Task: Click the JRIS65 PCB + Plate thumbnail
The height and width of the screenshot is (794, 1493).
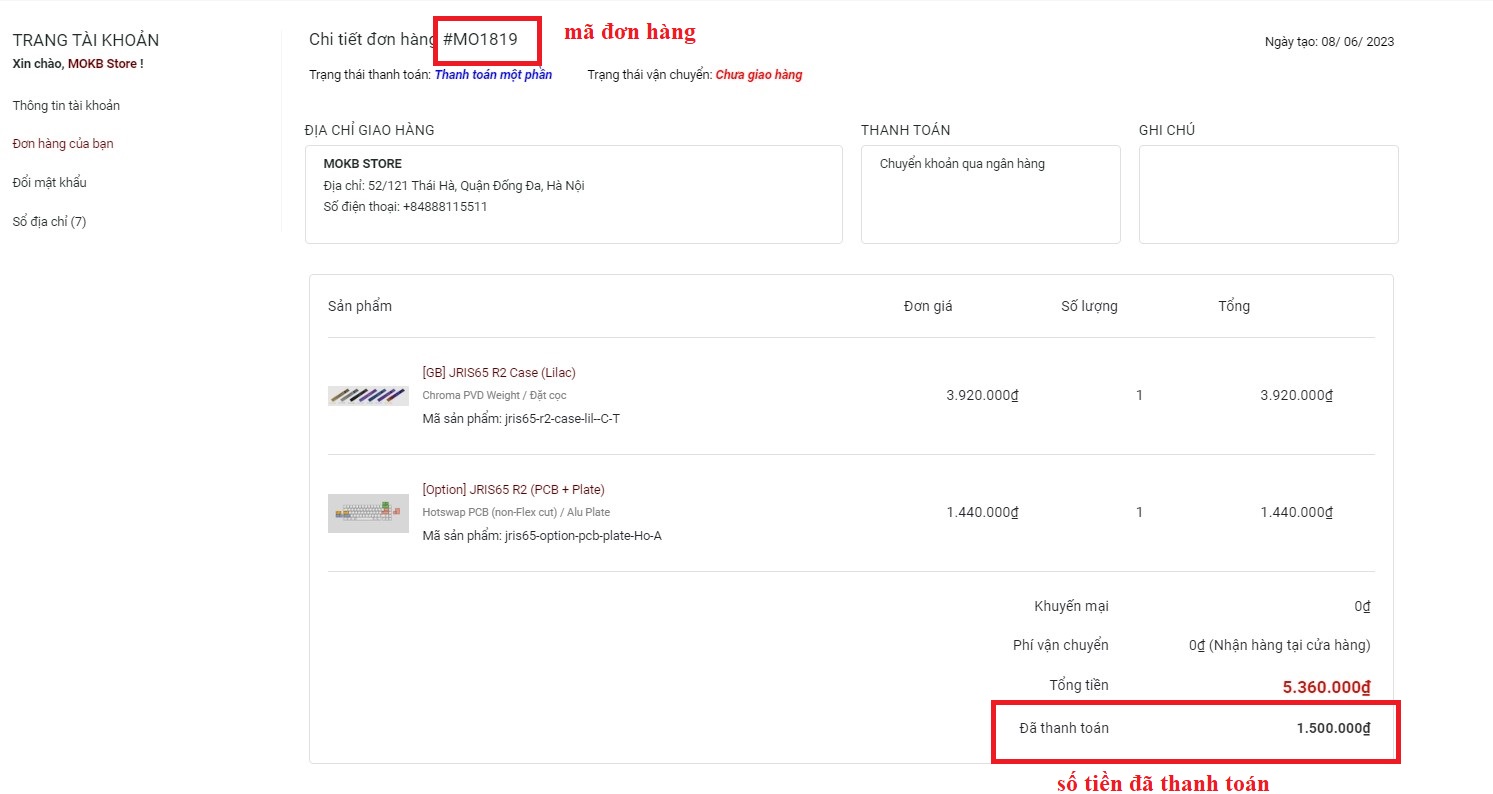Action: click(368, 513)
